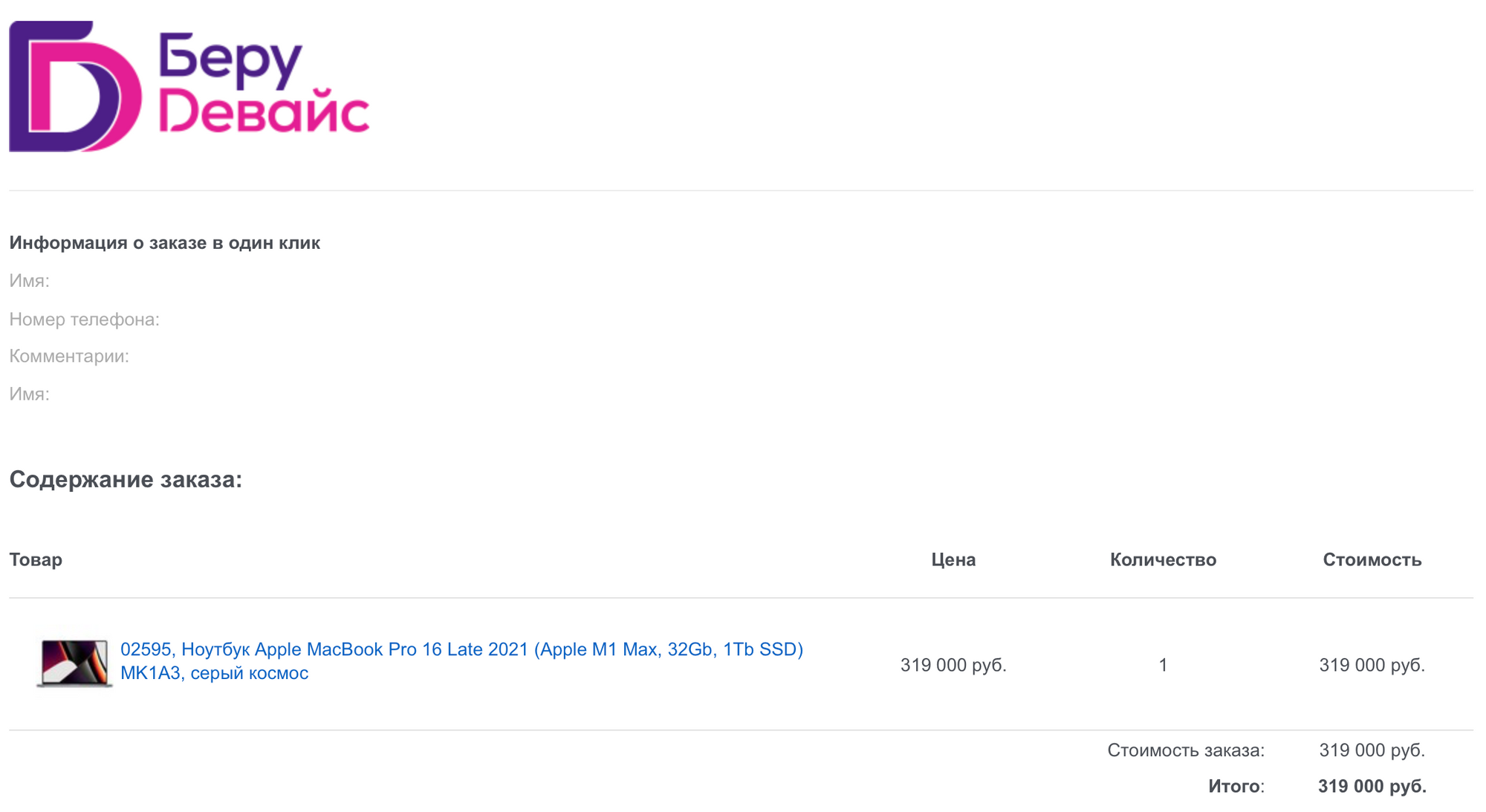Click the 'Итого:' label
The height and width of the screenshot is (812, 1486).
point(1236,786)
